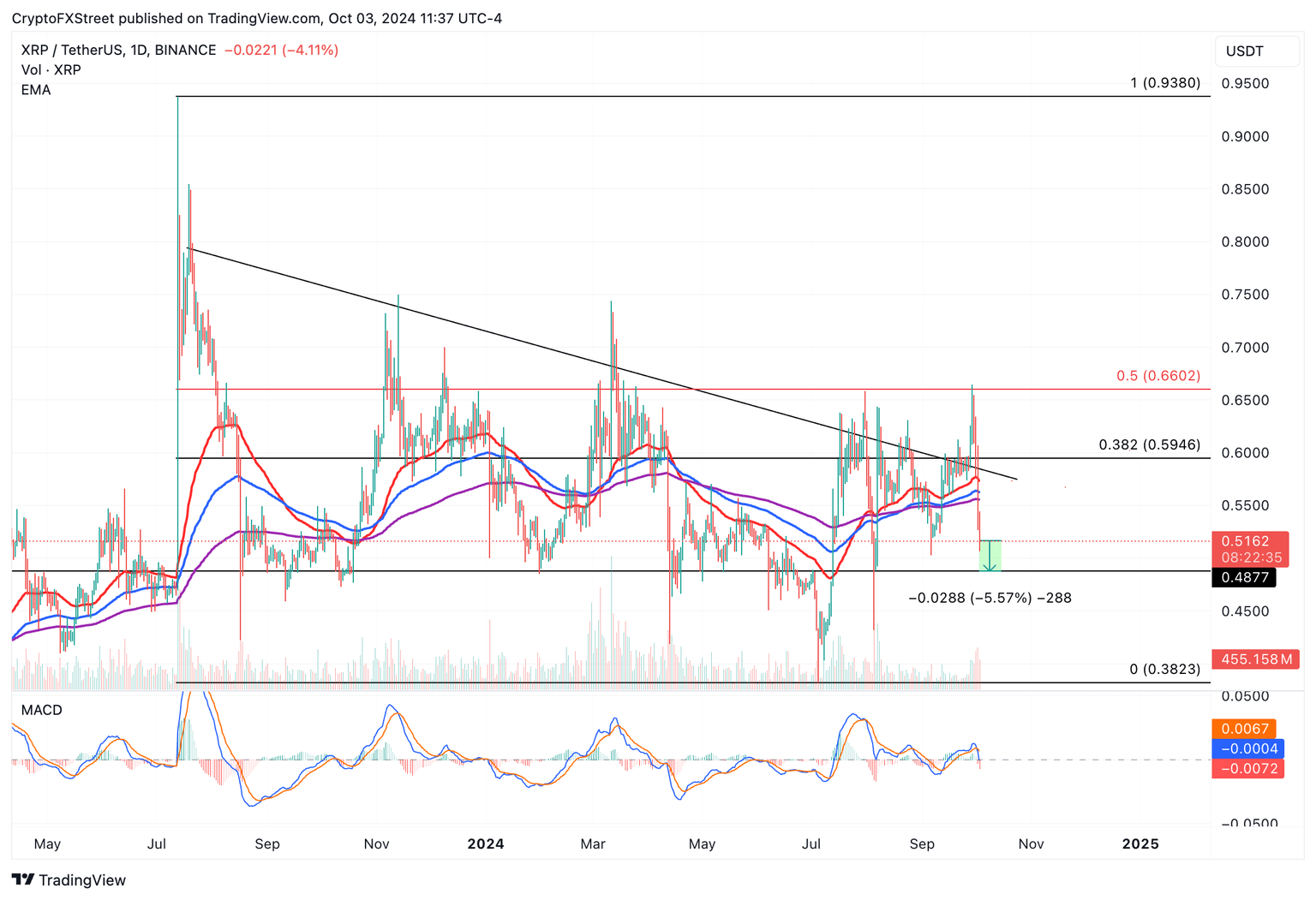
Task: Click the −0.0288 (−5.57%) measurement text
Action: pos(990,598)
